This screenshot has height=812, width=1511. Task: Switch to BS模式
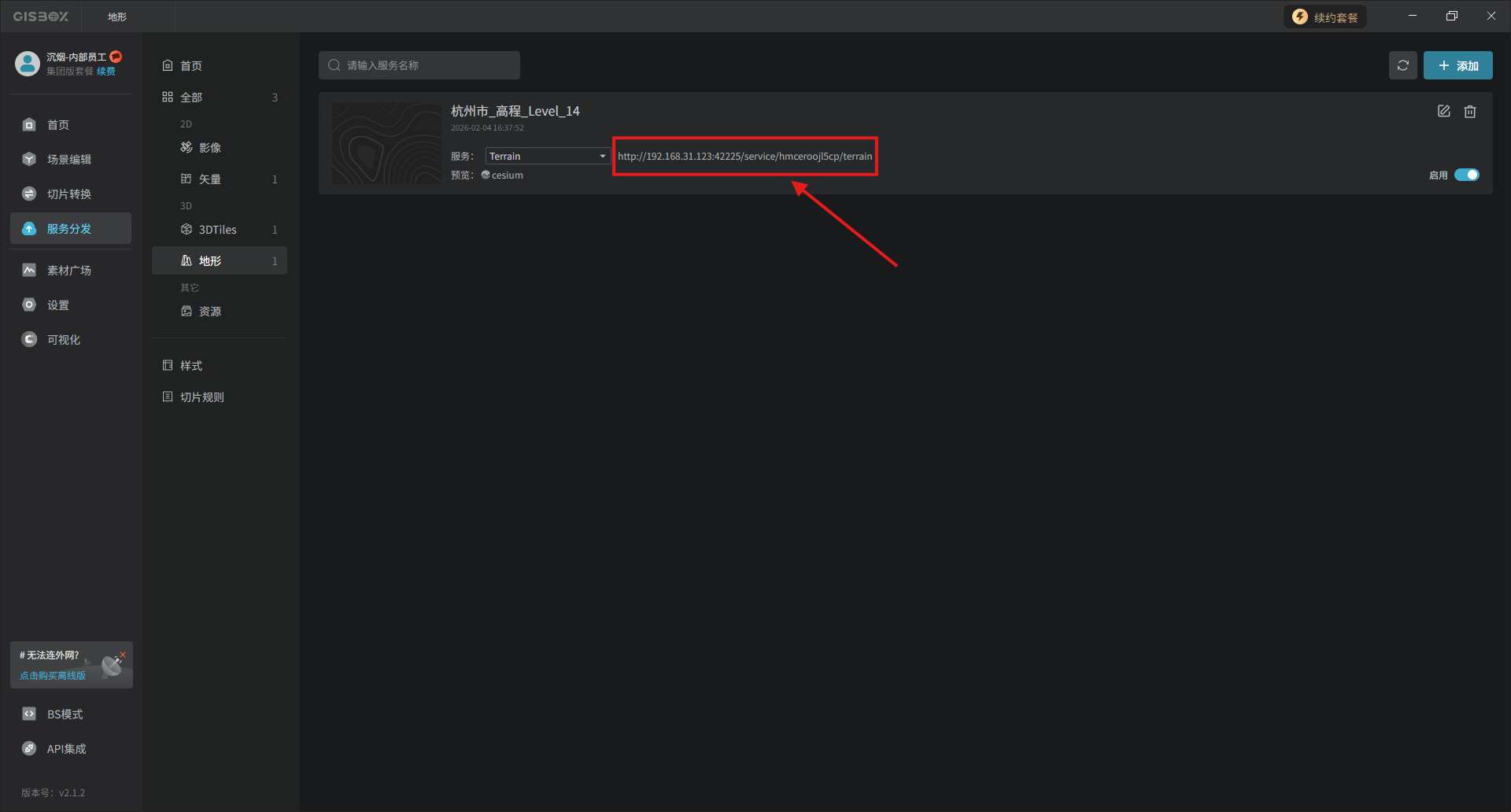coord(65,714)
